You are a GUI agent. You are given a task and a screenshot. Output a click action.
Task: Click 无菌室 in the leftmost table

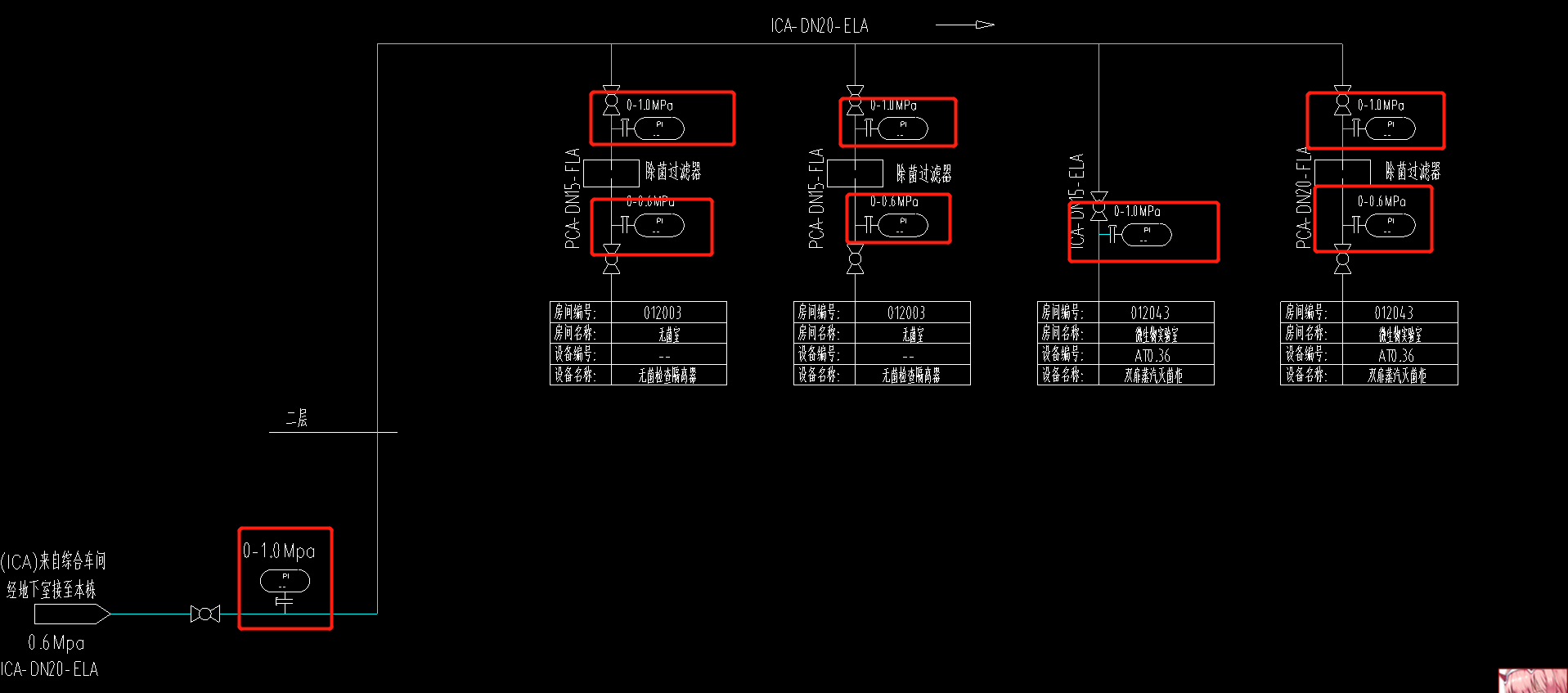click(x=669, y=334)
